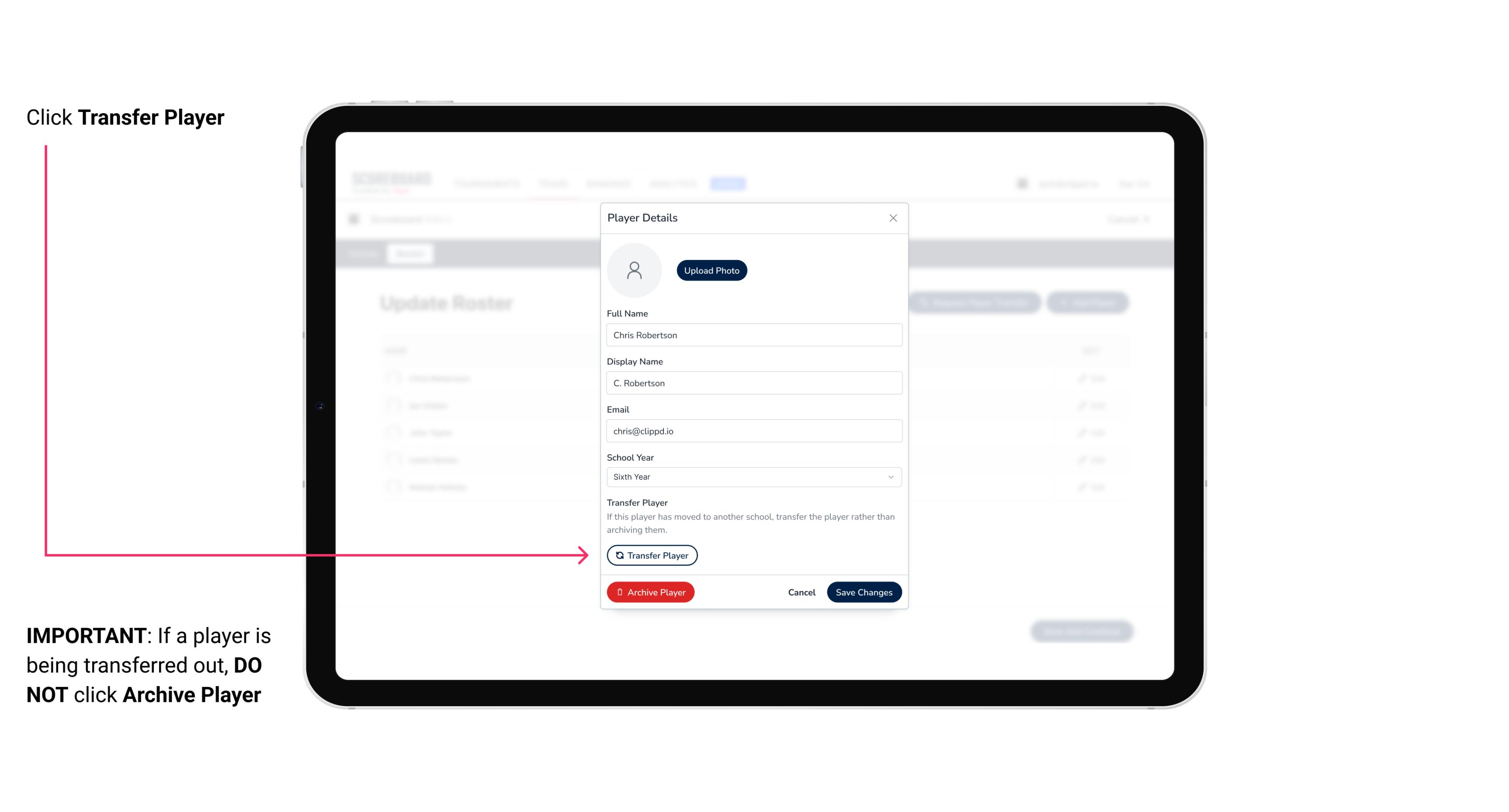
Task: Click the Display Name input field
Action: point(753,383)
